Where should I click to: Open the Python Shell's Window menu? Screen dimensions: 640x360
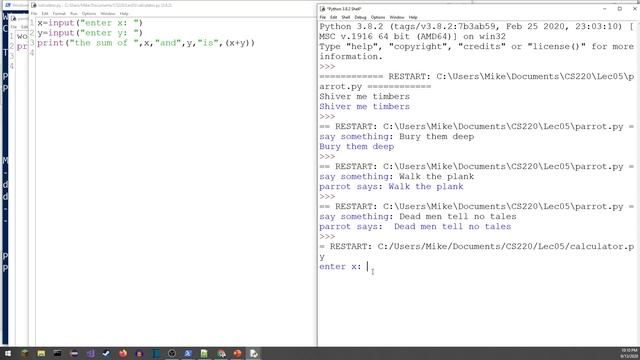pos(396,17)
